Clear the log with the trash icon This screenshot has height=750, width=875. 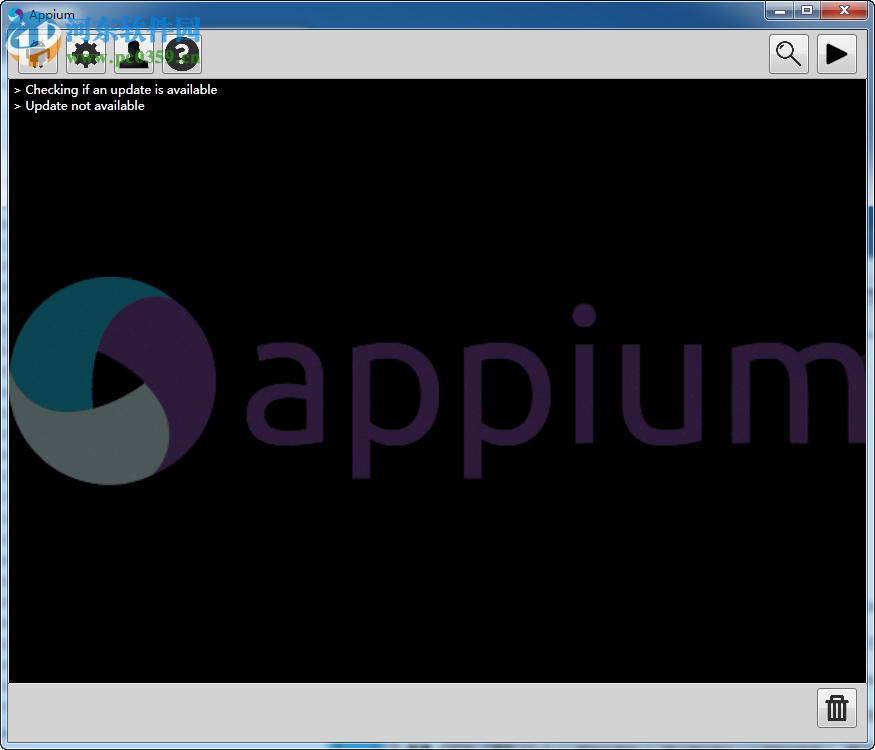pos(836,708)
